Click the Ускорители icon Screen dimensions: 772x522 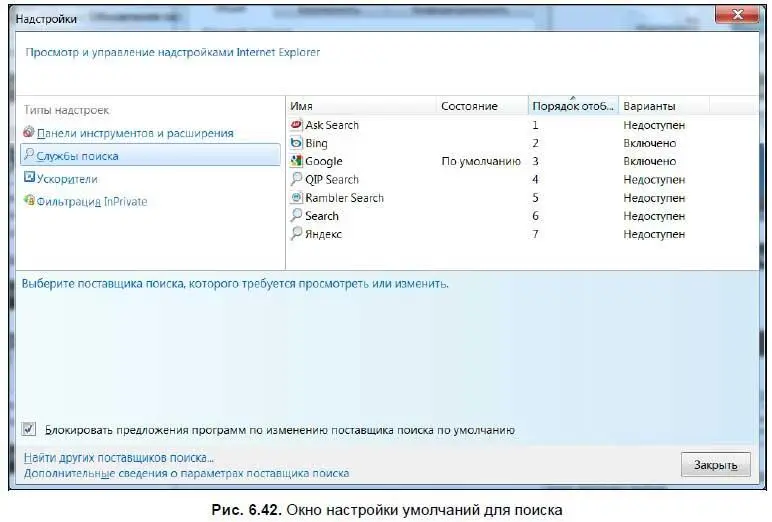pyautogui.click(x=29, y=177)
